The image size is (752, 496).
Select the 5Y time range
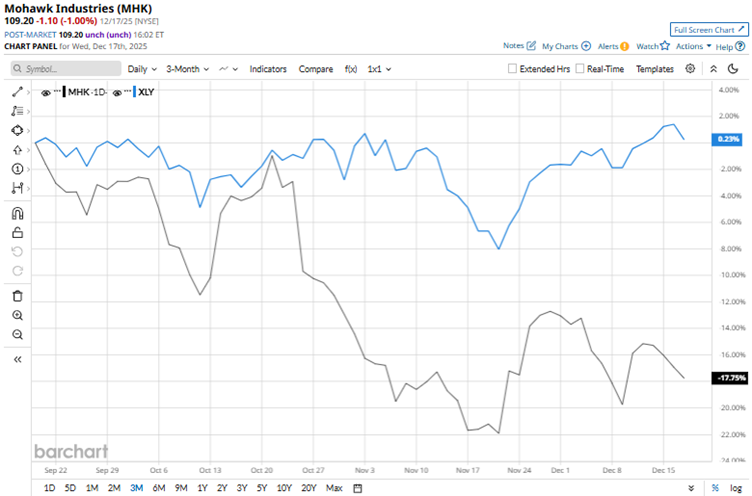click(261, 488)
